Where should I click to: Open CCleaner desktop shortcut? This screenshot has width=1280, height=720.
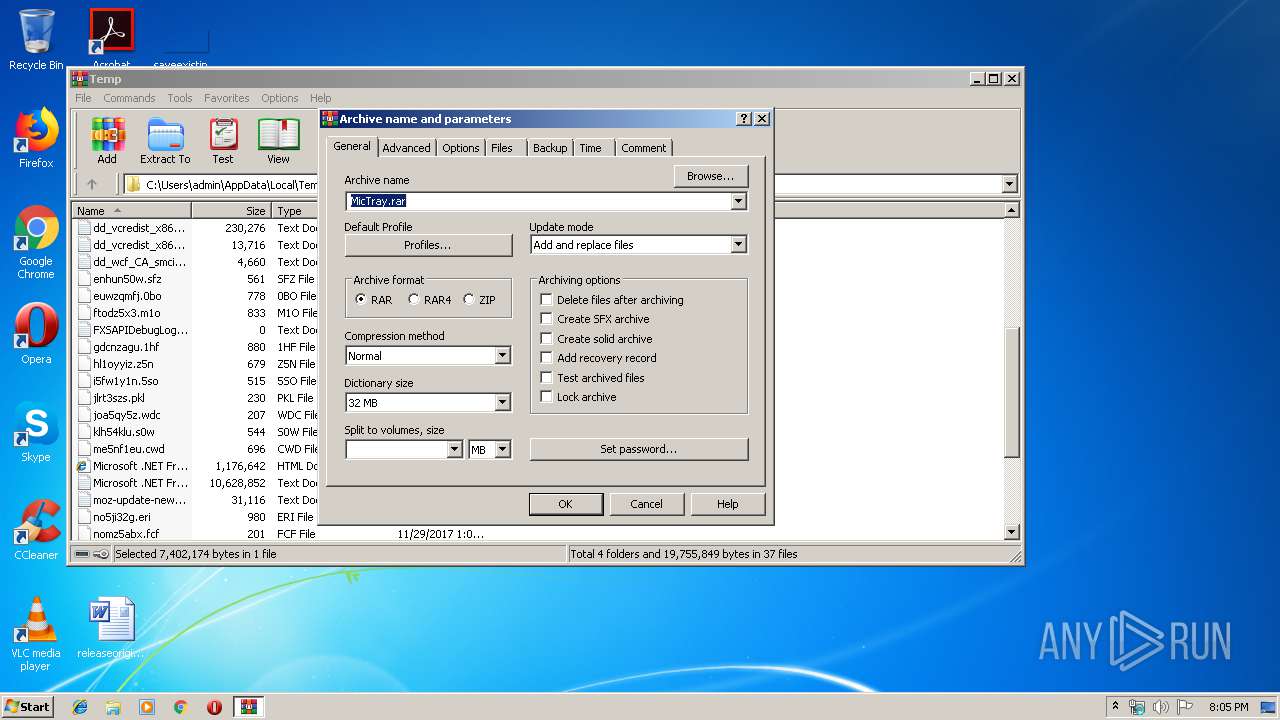point(36,530)
